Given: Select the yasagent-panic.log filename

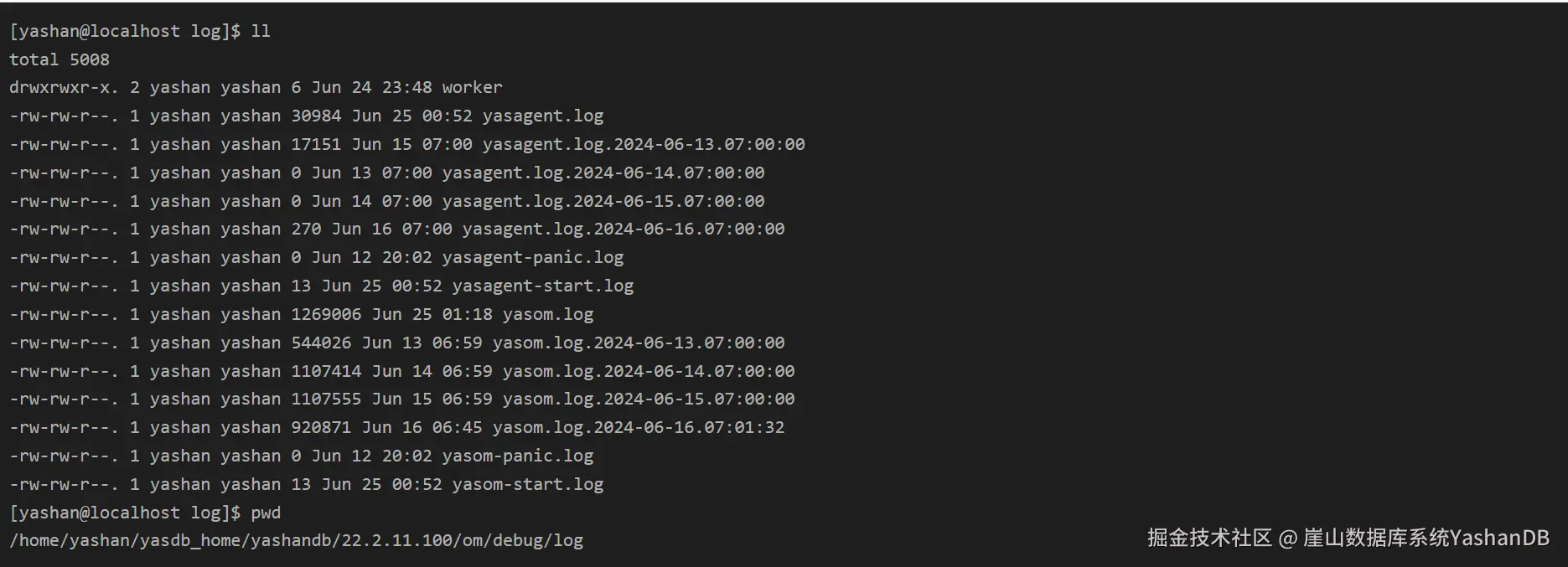Looking at the screenshot, I should 533,257.
